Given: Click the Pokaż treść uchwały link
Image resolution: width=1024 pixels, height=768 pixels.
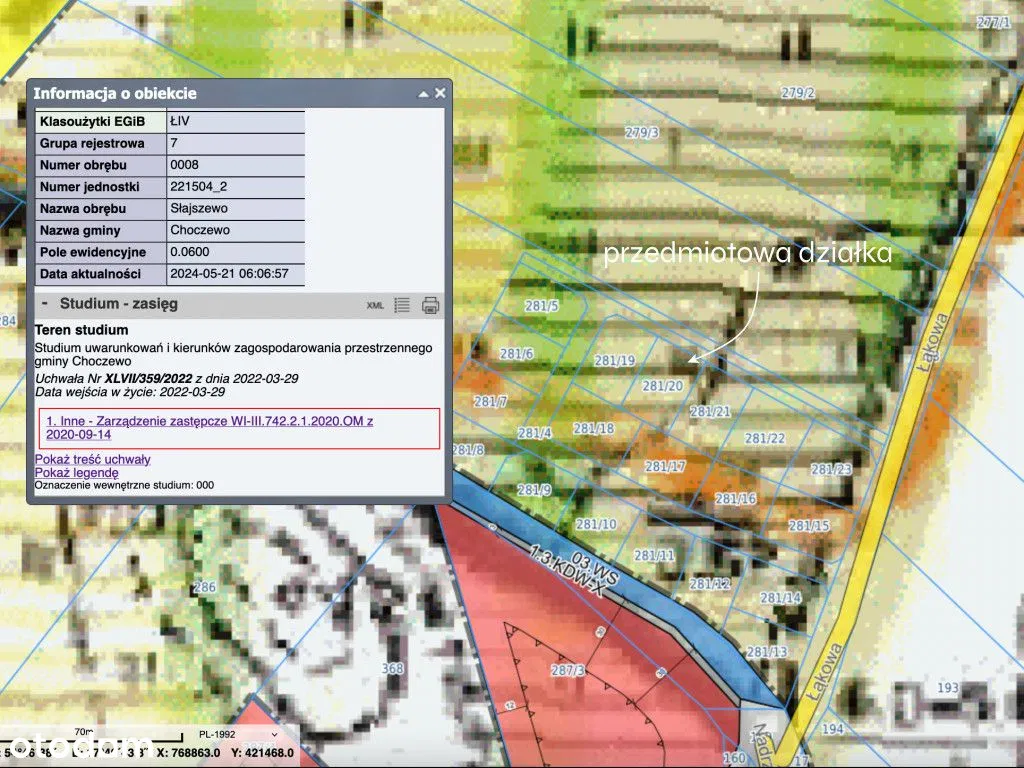Looking at the screenshot, I should pos(93,459).
